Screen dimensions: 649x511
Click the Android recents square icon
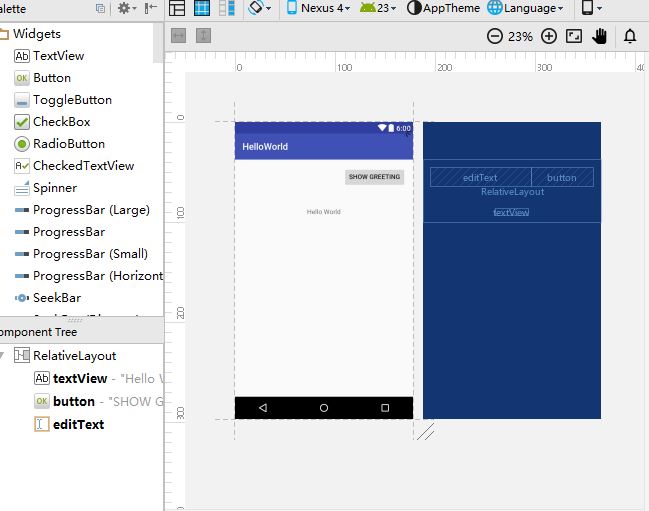385,408
